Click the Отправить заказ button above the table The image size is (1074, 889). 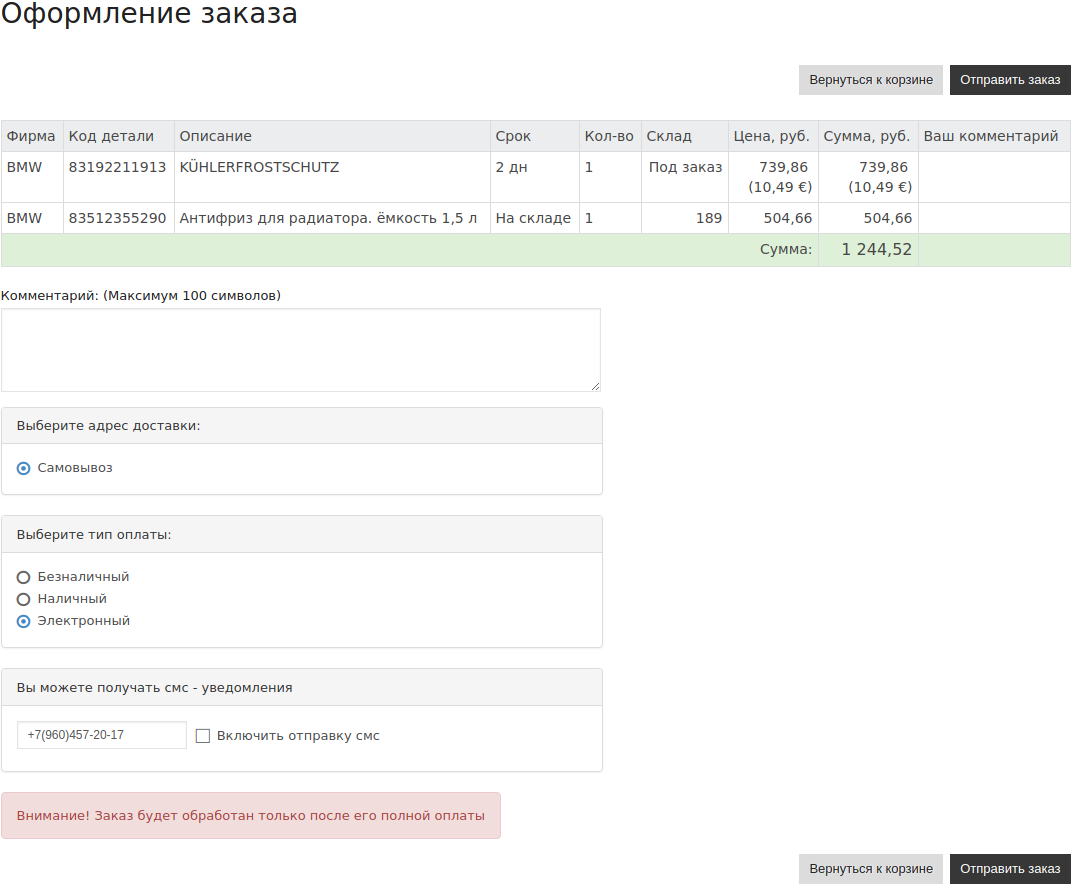click(x=1010, y=80)
